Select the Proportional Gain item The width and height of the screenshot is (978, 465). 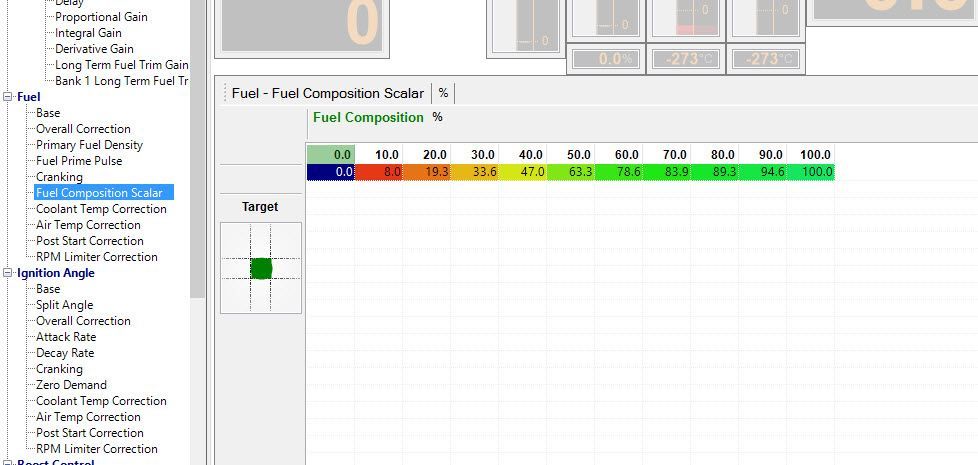click(102, 17)
